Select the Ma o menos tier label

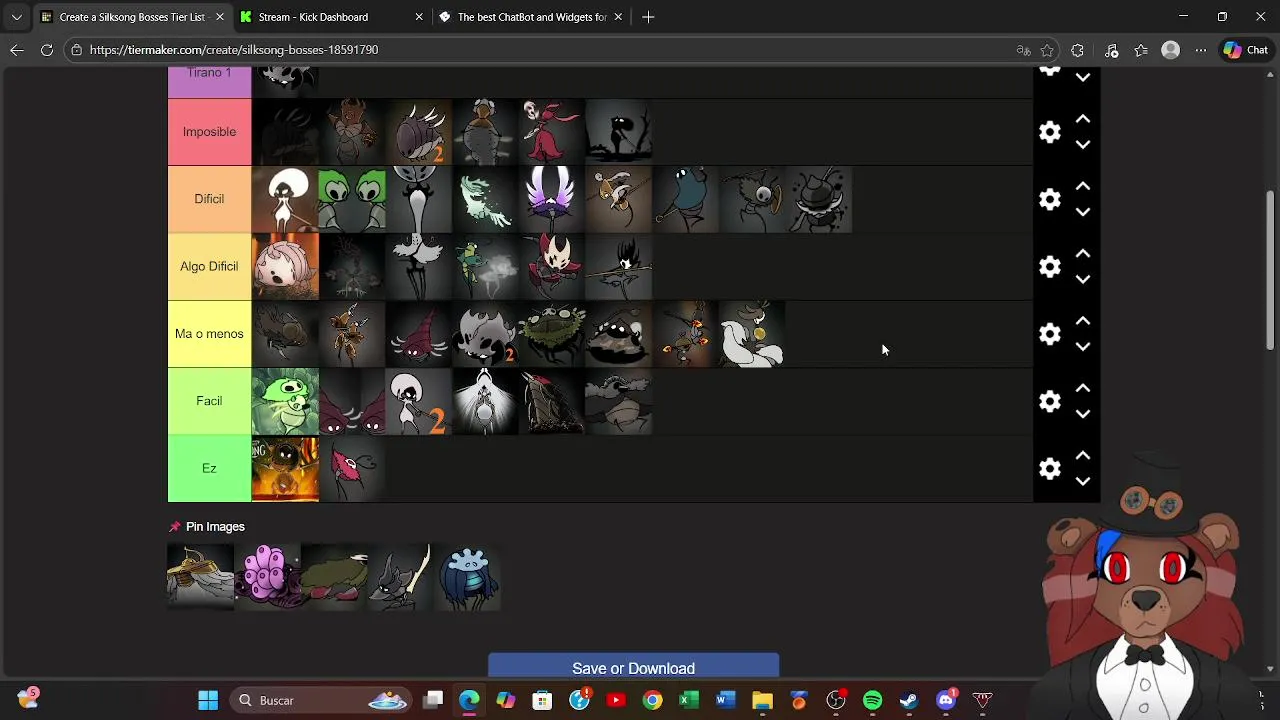209,334
